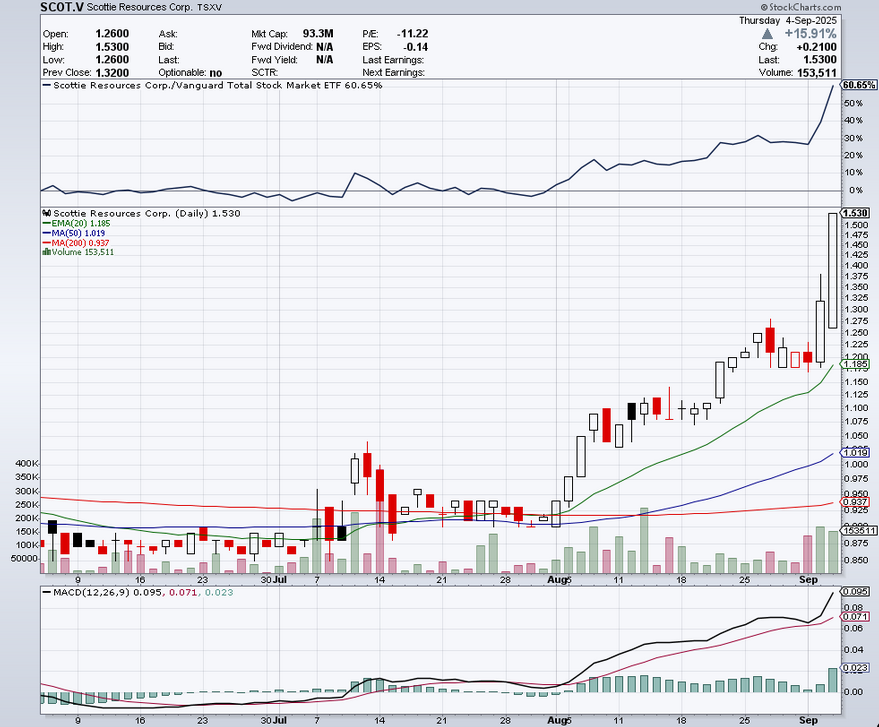The width and height of the screenshot is (879, 727).
Task: Click the Mkt Cap value 93.3M
Action: [x=318, y=34]
